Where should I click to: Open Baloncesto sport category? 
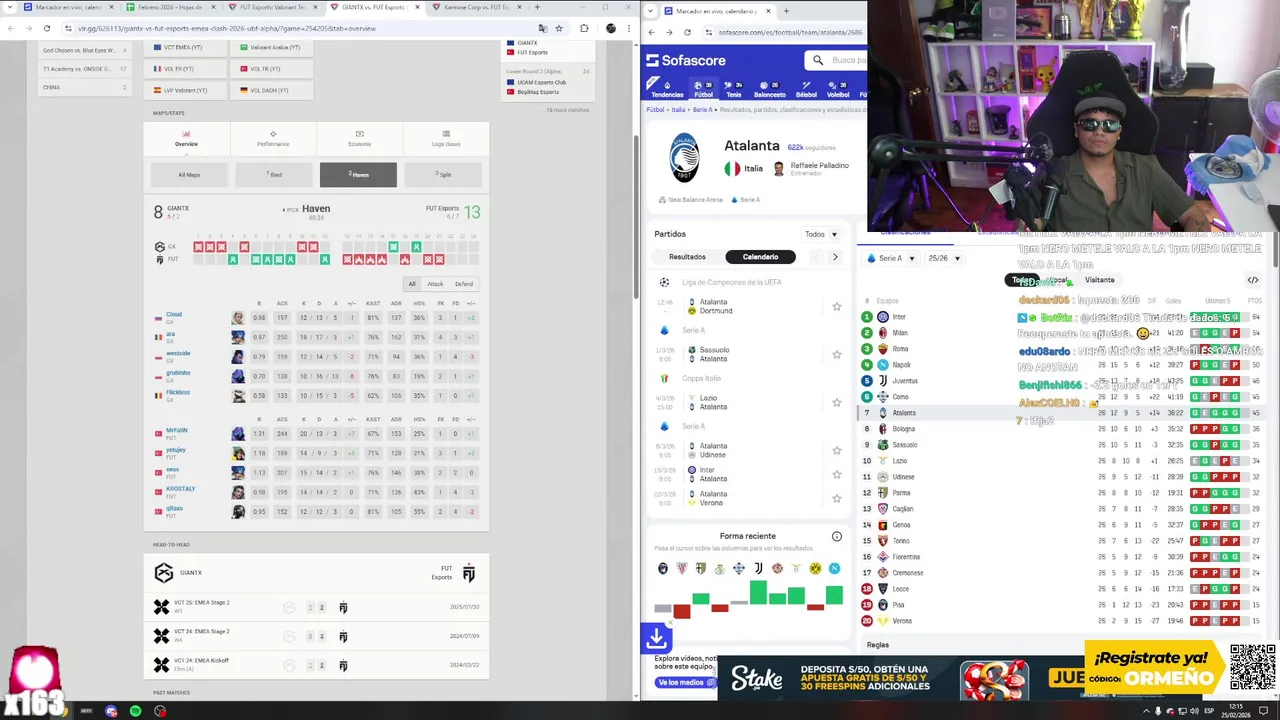(769, 89)
